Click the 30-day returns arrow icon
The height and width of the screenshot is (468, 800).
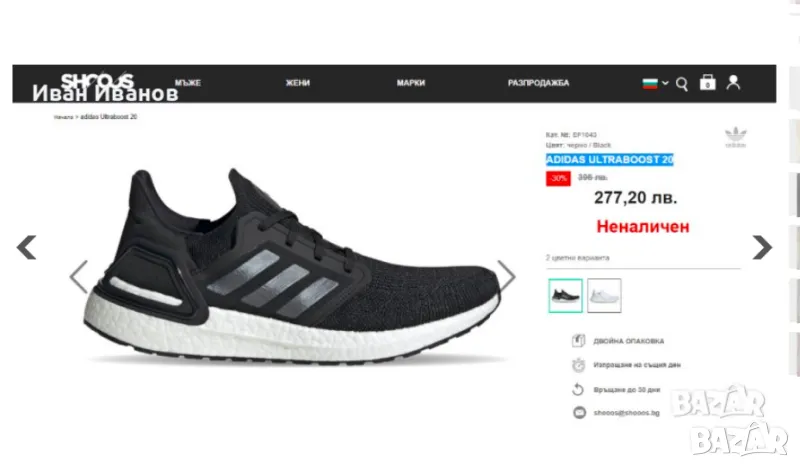point(578,389)
